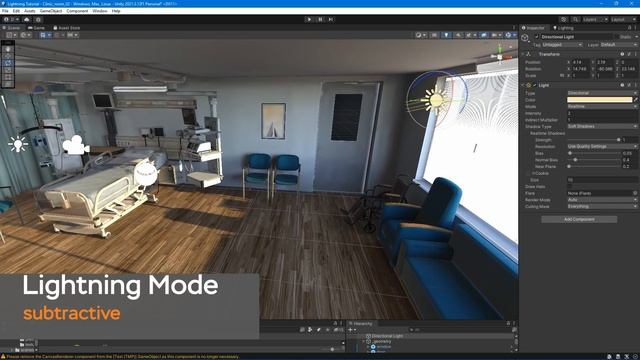
Task: Select the Transform tool in scene overlay
Action: tap(8, 84)
